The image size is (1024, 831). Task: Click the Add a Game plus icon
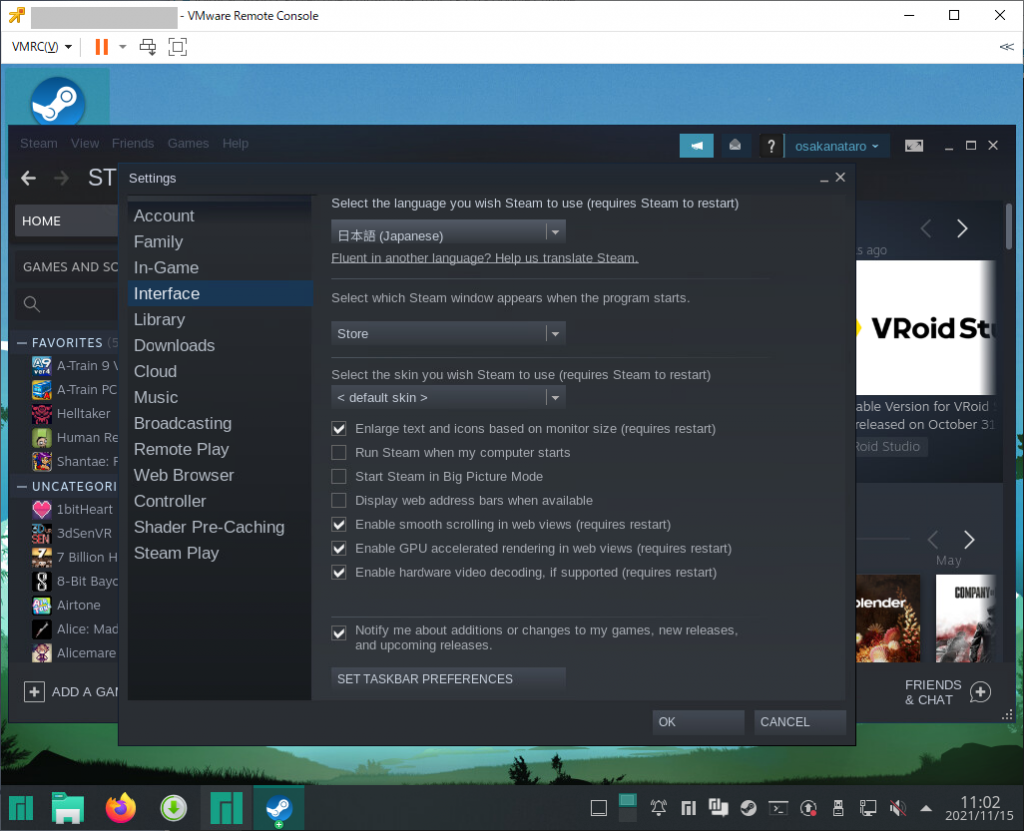(x=34, y=691)
